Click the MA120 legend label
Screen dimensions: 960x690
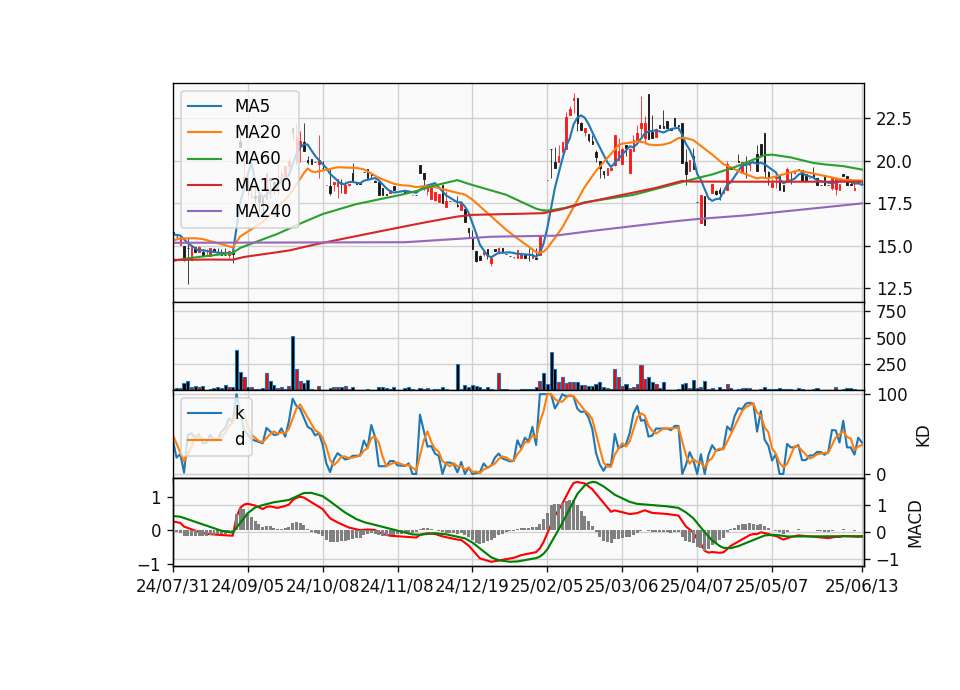coord(263,185)
